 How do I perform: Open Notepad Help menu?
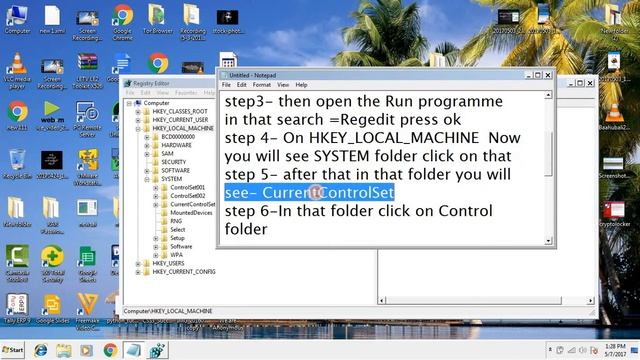click(x=301, y=85)
